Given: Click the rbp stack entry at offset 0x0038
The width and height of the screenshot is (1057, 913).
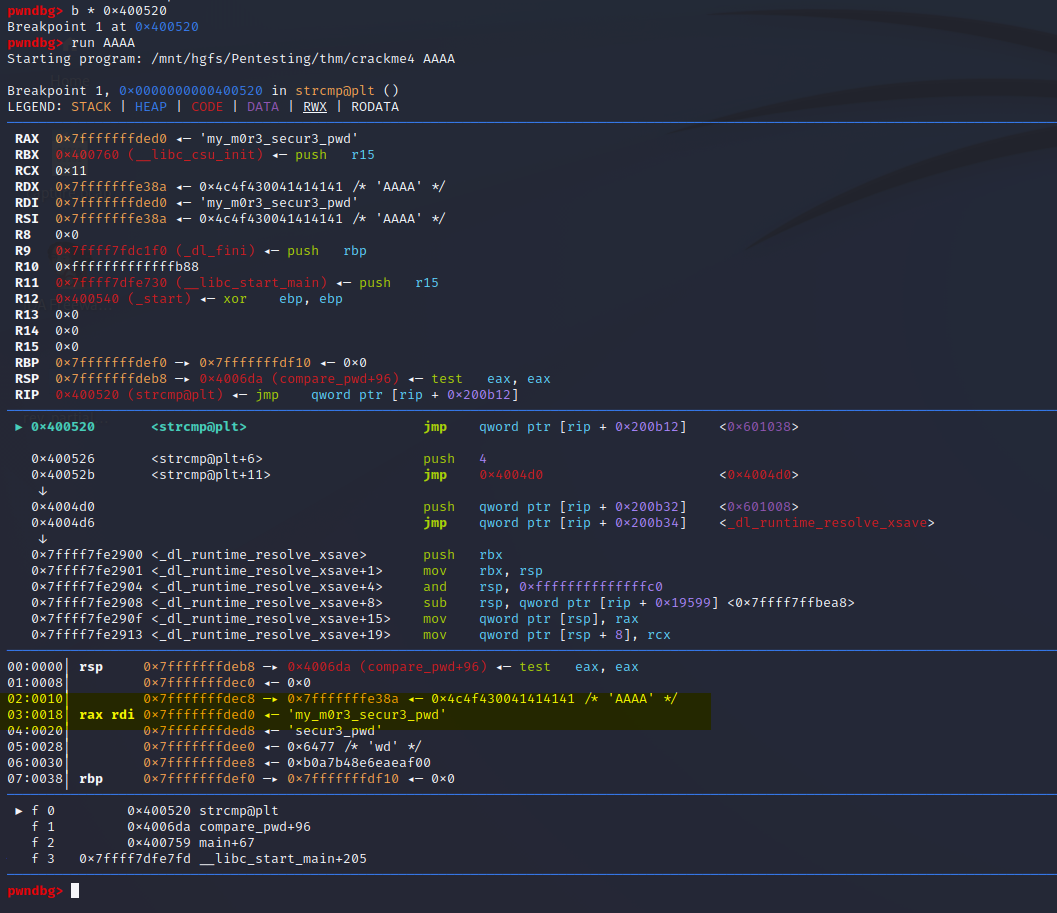Looking at the screenshot, I should click(91, 778).
